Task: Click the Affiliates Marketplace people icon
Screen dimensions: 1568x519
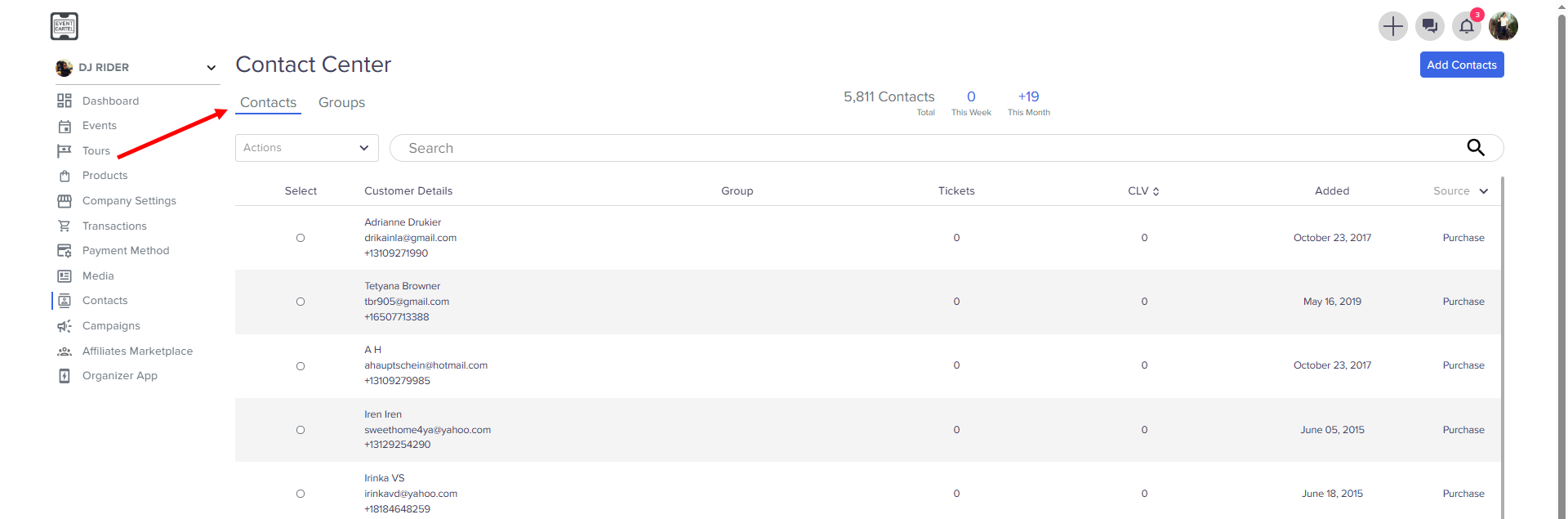Action: point(65,351)
